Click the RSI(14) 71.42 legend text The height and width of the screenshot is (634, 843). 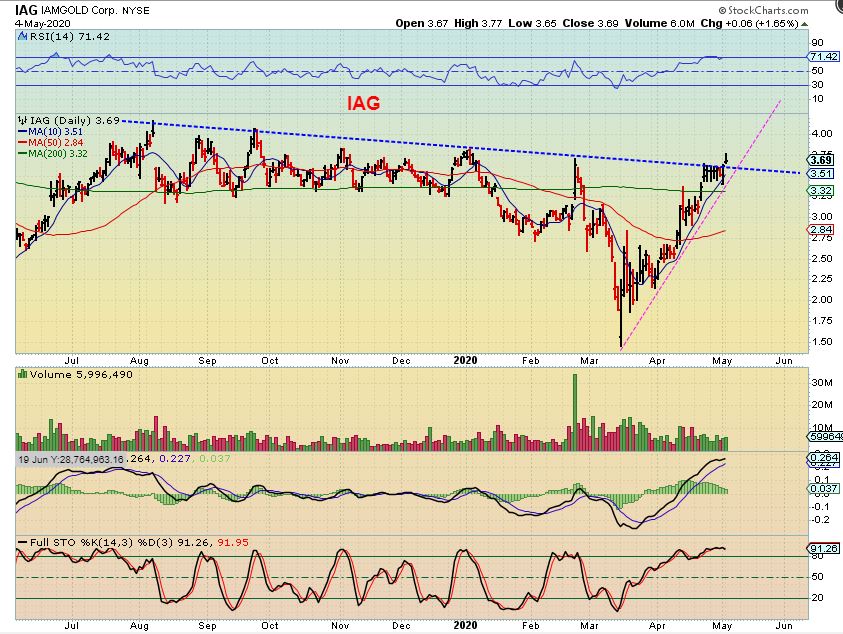click(69, 37)
